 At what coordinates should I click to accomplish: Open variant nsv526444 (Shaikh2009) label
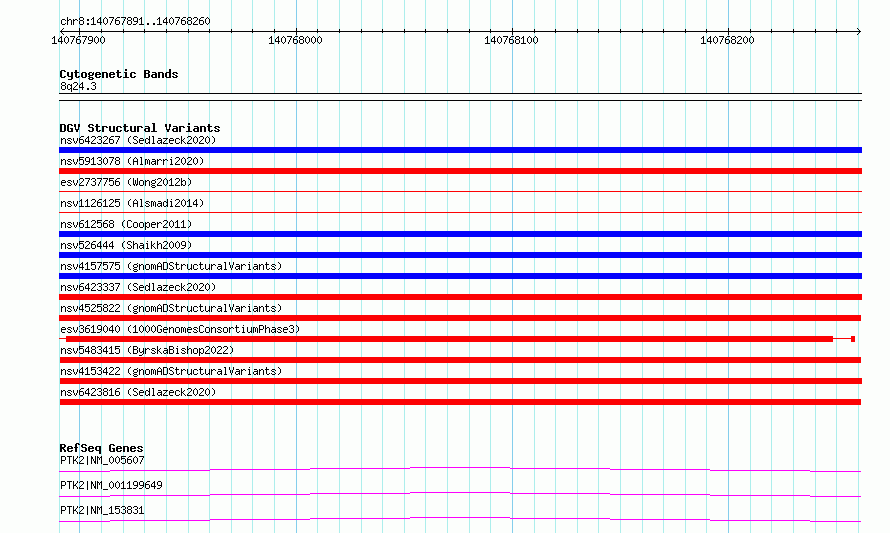(x=126, y=245)
